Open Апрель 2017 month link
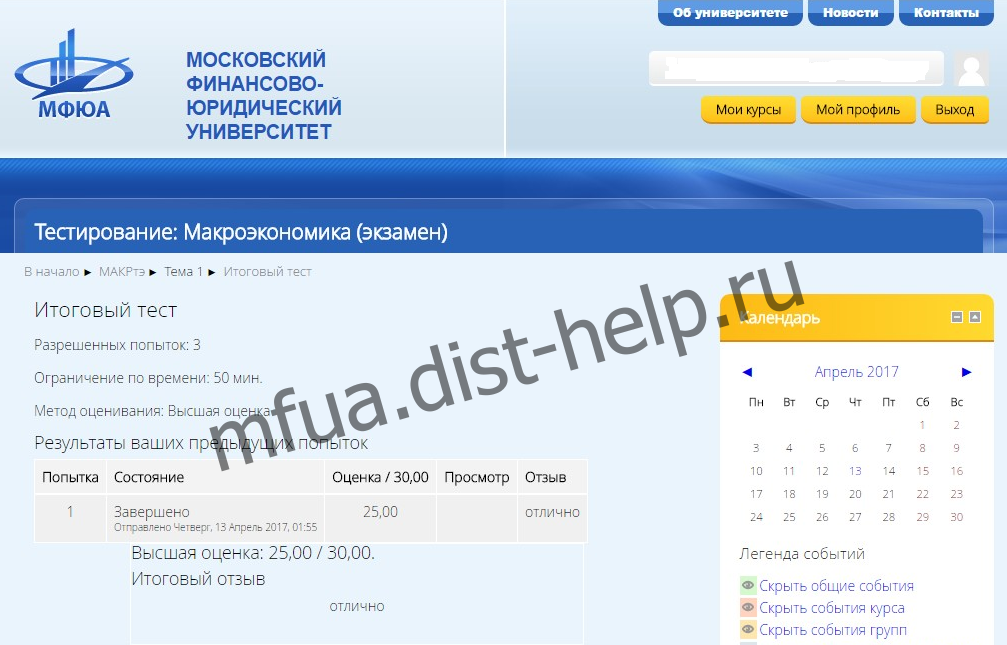 (x=856, y=371)
